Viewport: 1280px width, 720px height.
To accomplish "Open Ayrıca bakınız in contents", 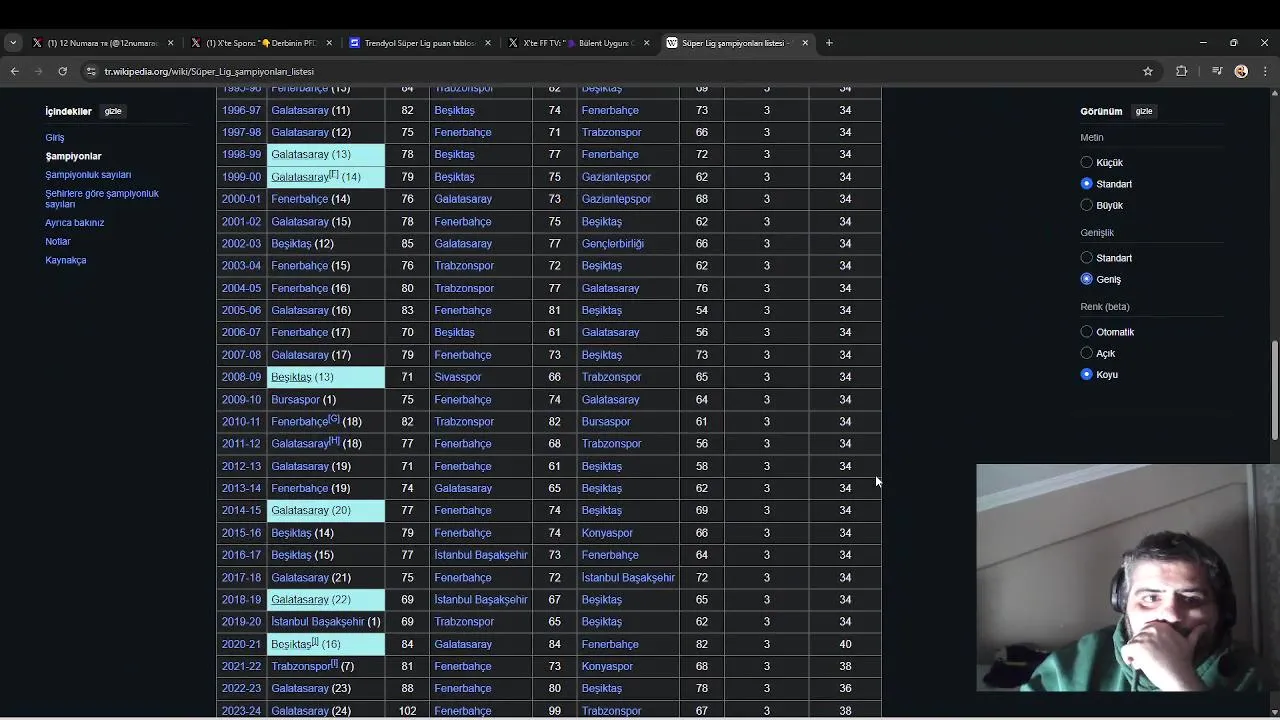I will click(75, 223).
